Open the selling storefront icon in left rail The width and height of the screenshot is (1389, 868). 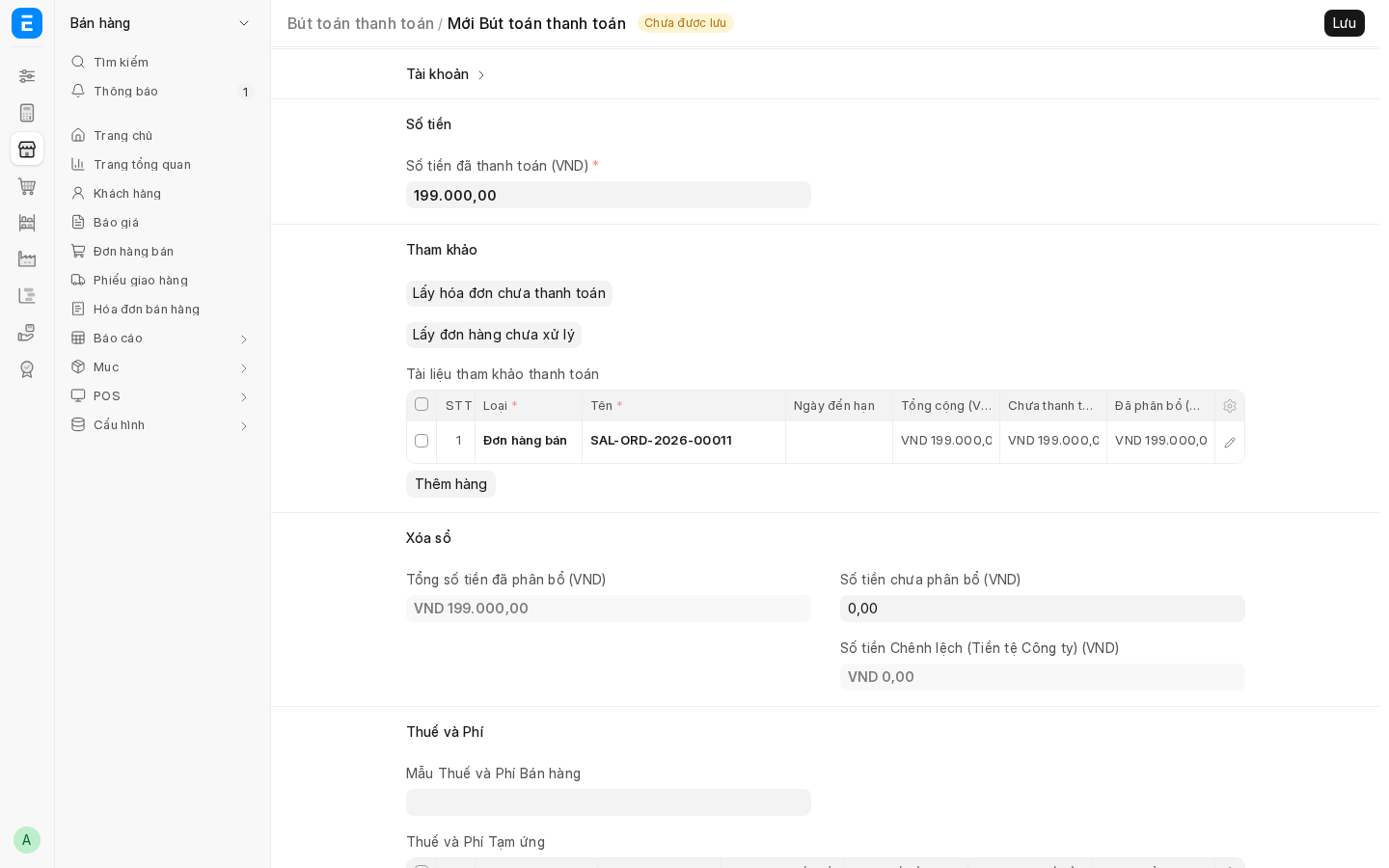click(27, 149)
